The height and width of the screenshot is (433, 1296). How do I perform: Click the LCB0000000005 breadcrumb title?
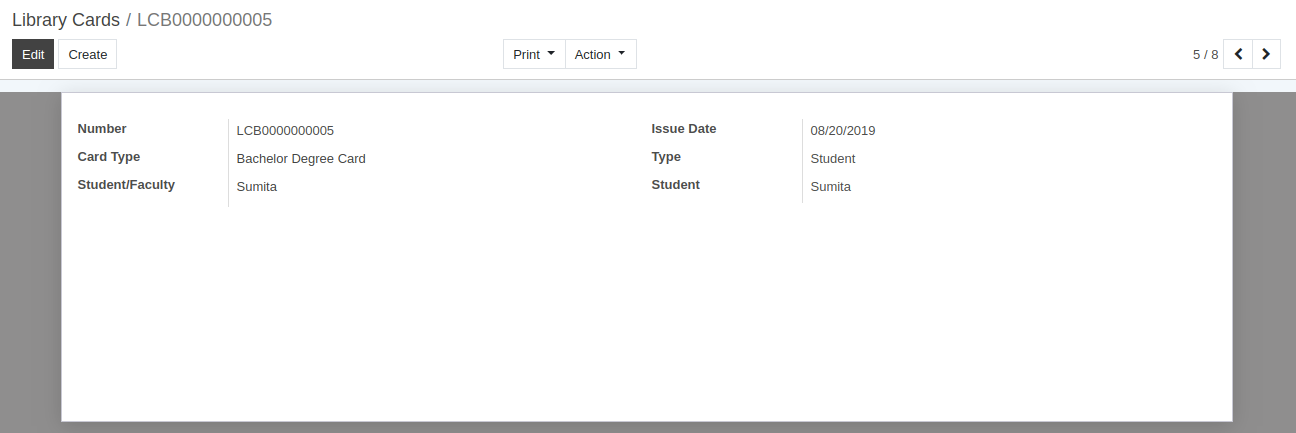click(204, 20)
